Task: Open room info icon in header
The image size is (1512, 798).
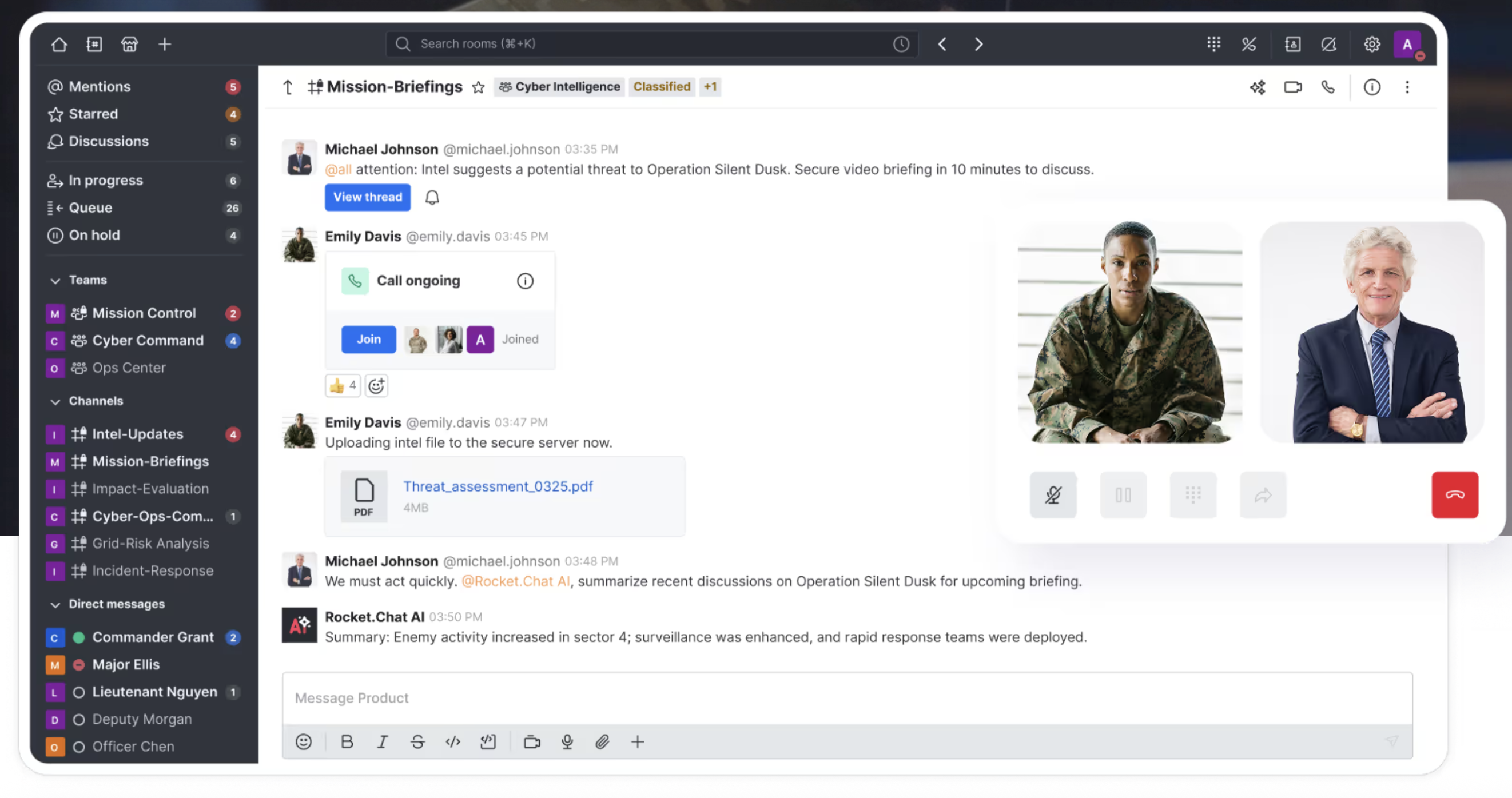Action: pos(1372,87)
